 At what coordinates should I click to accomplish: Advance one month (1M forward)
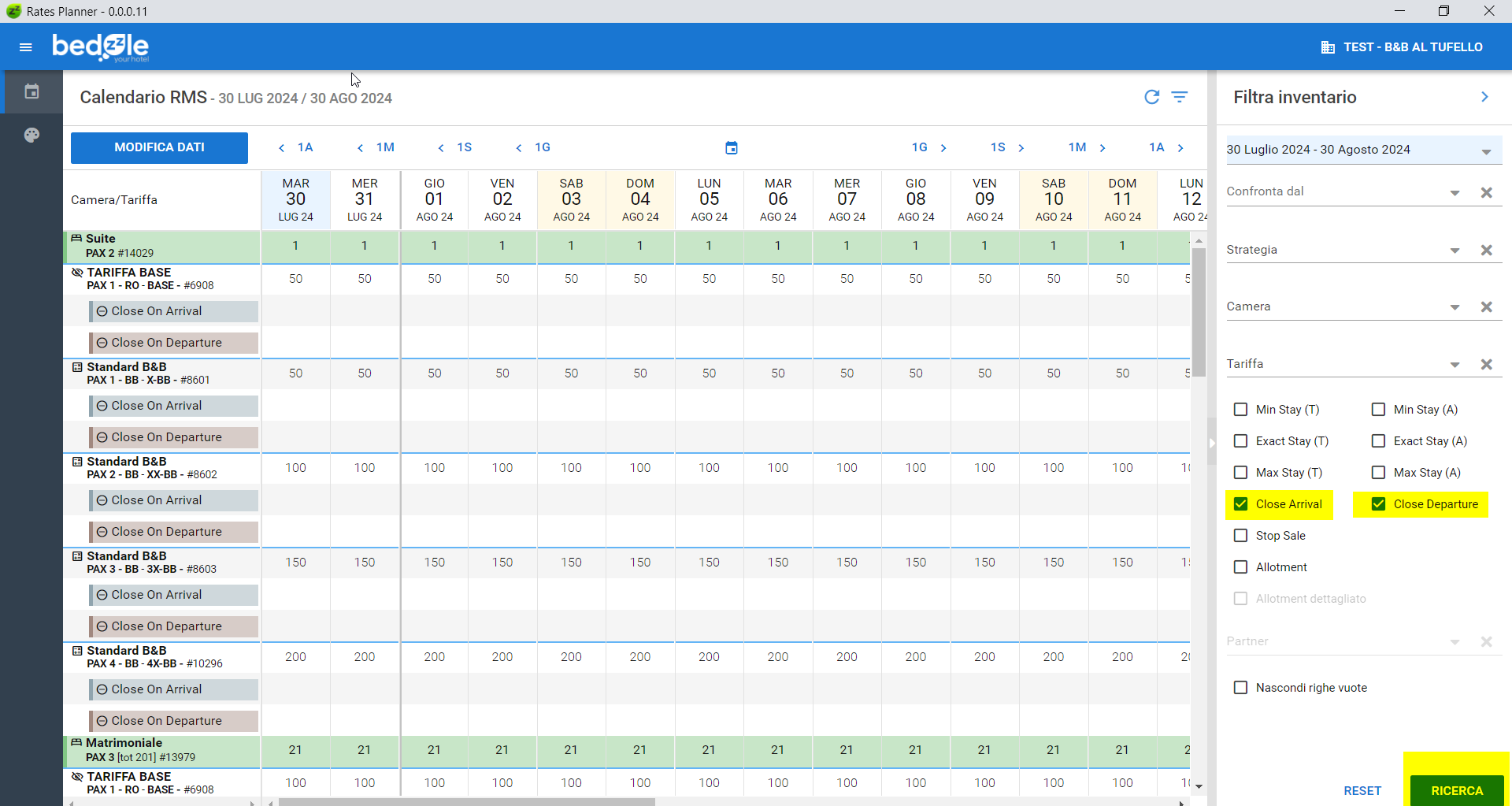click(1088, 147)
